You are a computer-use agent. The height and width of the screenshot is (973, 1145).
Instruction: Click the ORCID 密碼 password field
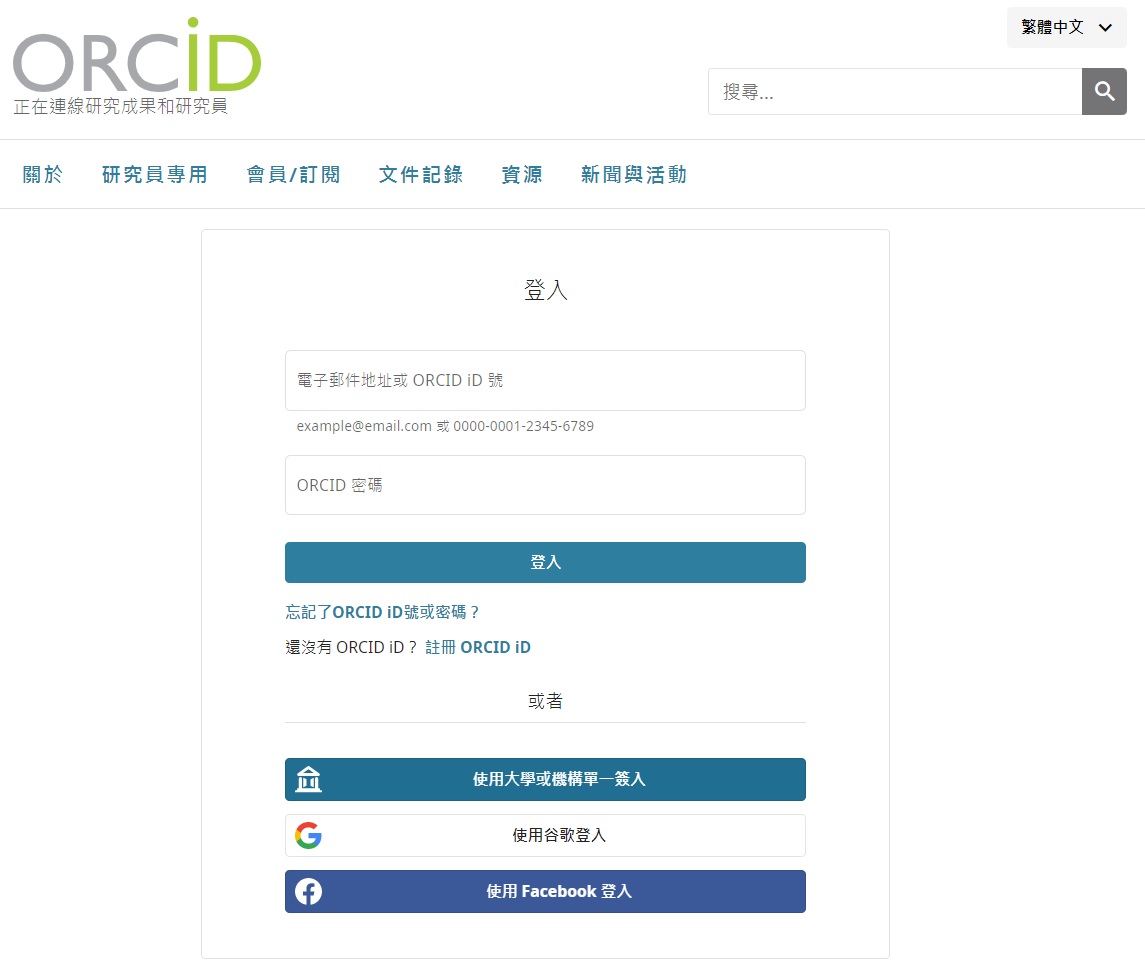coord(545,485)
